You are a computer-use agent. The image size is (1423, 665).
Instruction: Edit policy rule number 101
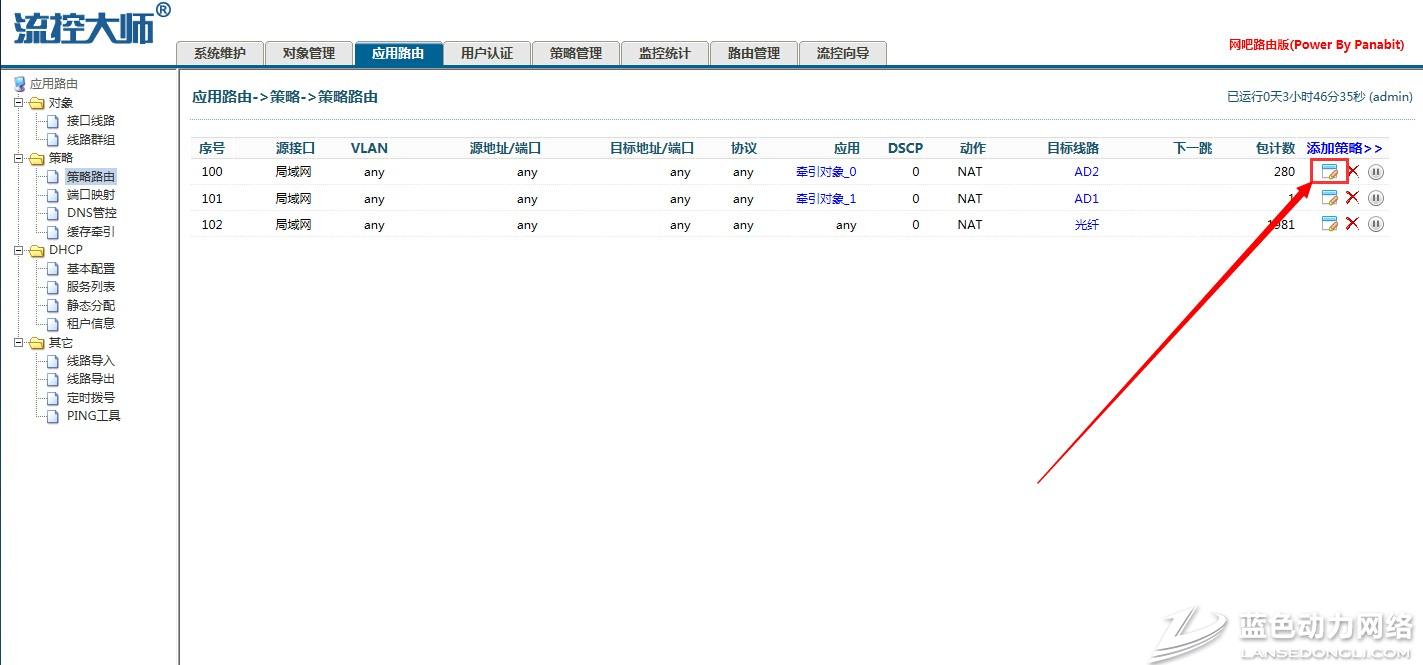click(1329, 198)
